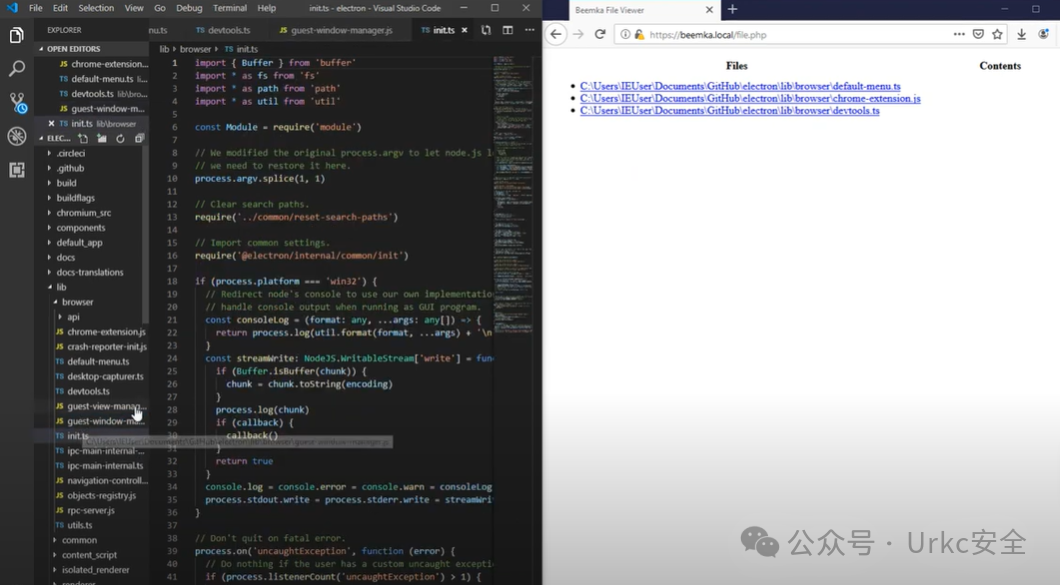Open the Debug menu

[189, 8]
